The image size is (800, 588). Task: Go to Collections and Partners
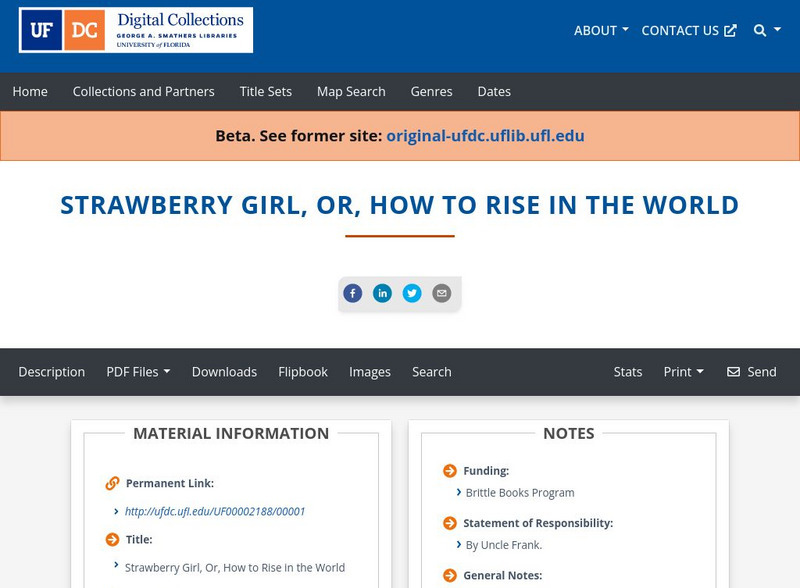(x=143, y=92)
